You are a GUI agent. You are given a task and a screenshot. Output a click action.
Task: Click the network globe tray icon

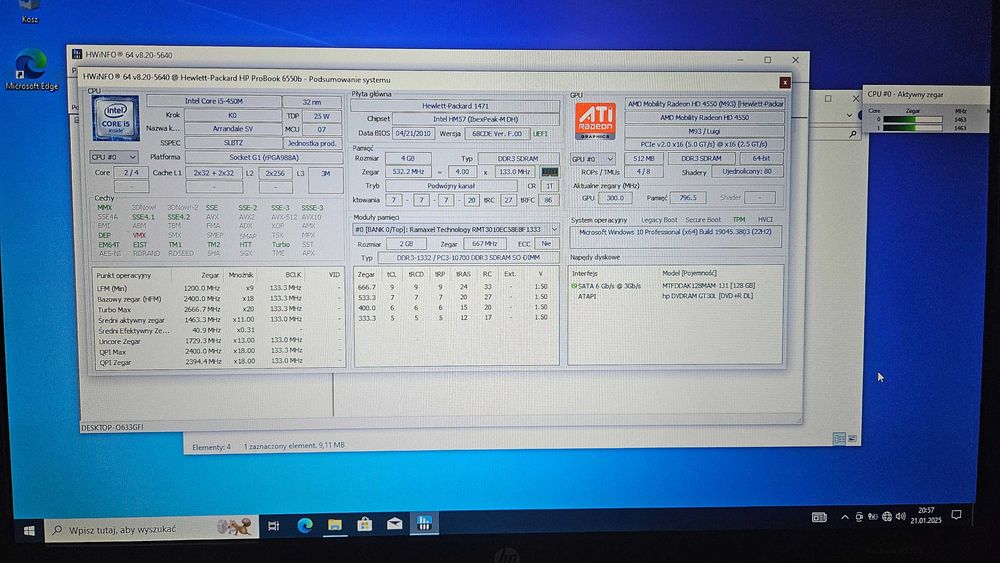pos(886,516)
